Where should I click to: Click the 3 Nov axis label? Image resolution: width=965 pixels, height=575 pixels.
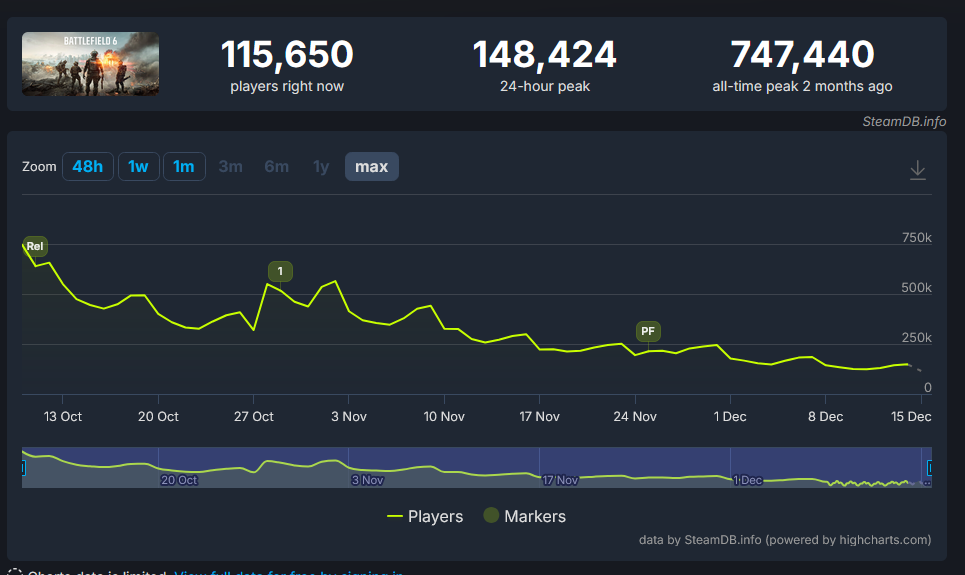(x=349, y=416)
